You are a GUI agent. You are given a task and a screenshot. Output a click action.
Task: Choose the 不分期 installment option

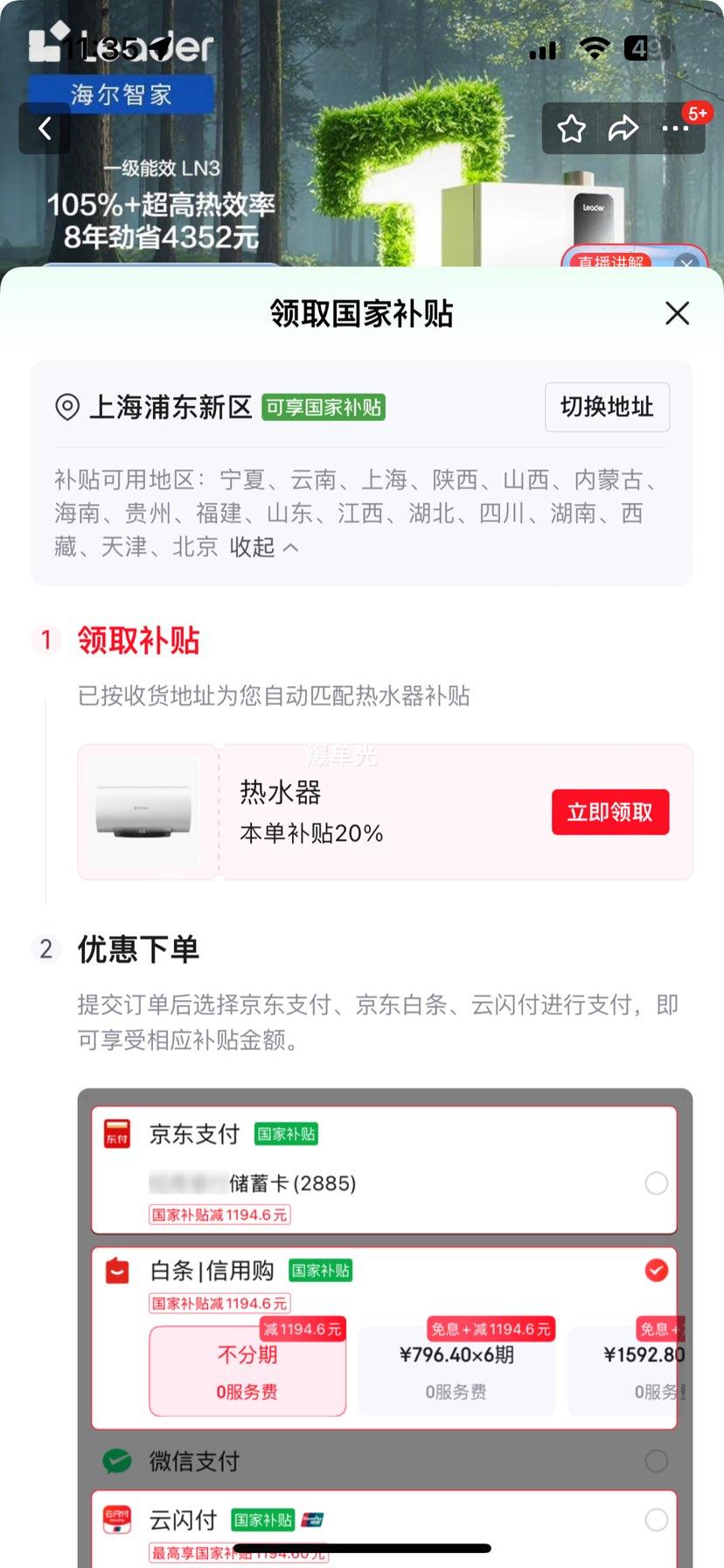click(247, 1370)
